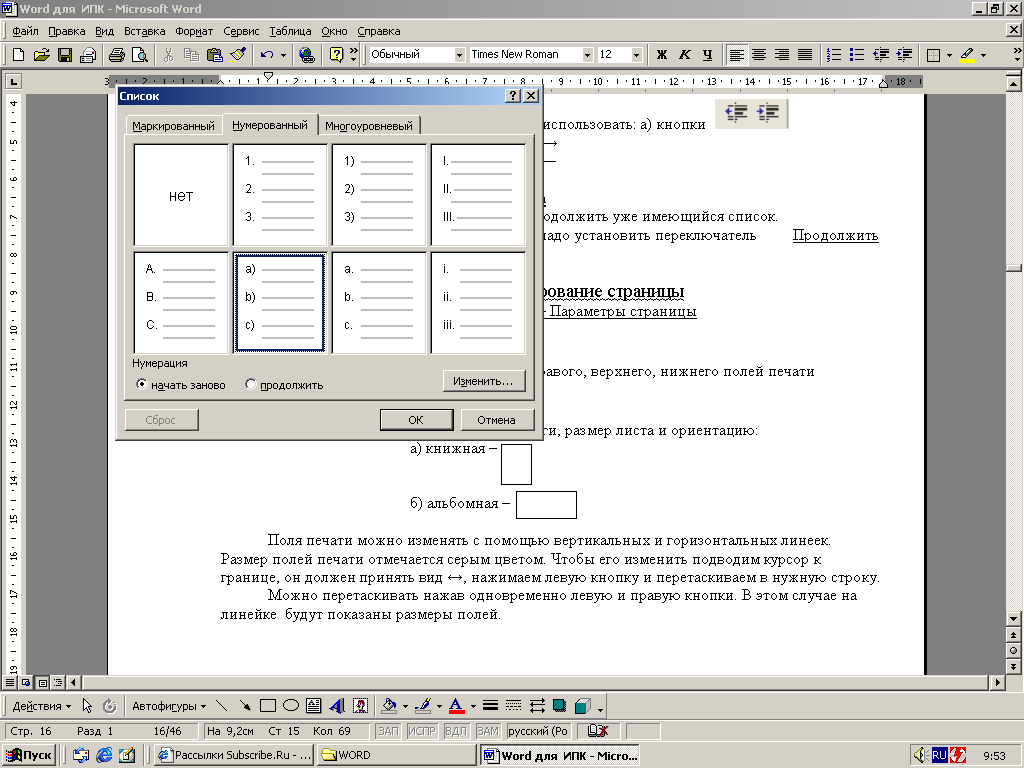The width and height of the screenshot is (1024, 768).
Task: Choose the 'A. B. C.' numbering thumbnail
Action: pos(181,303)
